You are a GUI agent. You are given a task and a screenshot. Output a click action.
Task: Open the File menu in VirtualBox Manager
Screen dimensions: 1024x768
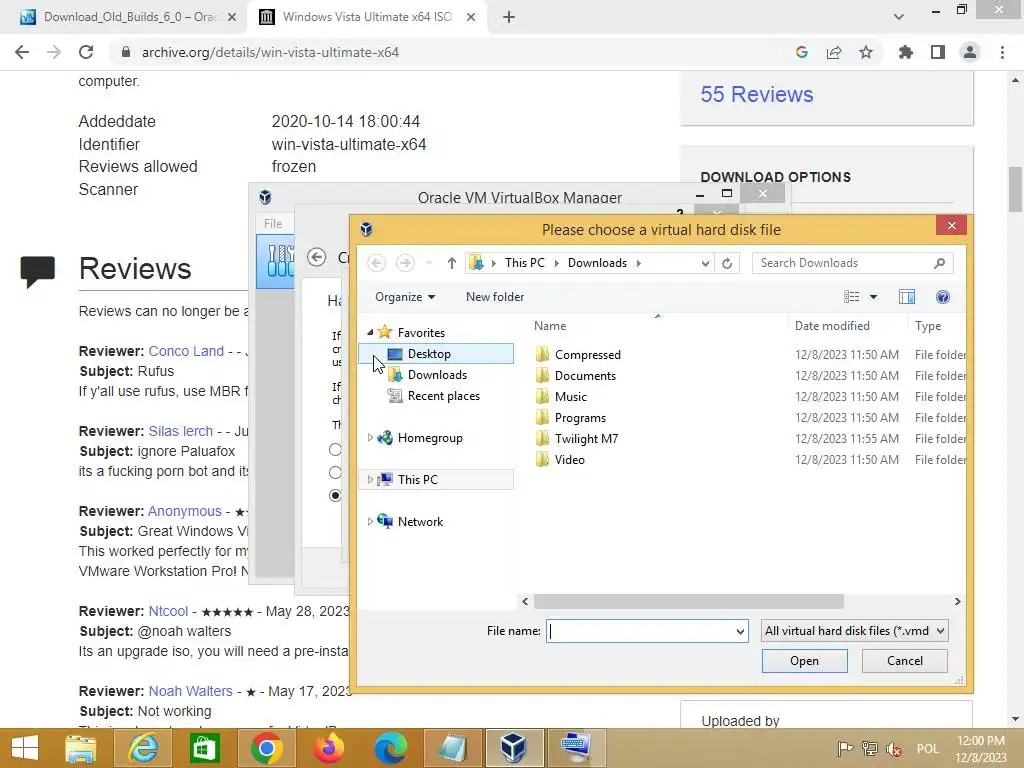tap(273, 223)
